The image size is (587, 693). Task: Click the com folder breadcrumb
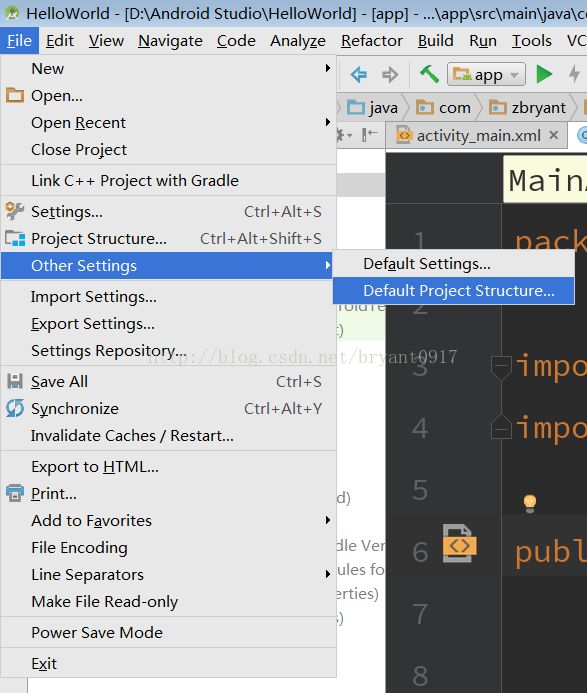click(443, 107)
